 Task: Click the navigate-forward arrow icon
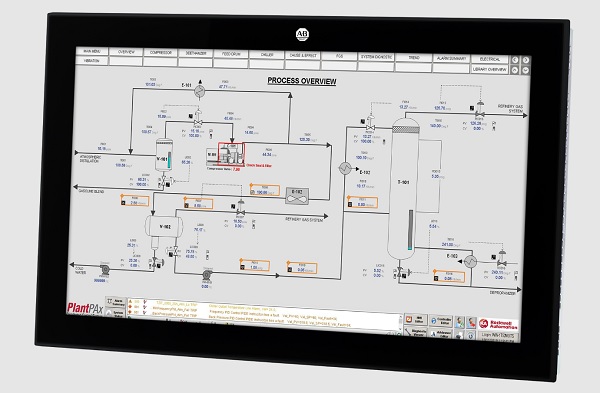[526, 60]
